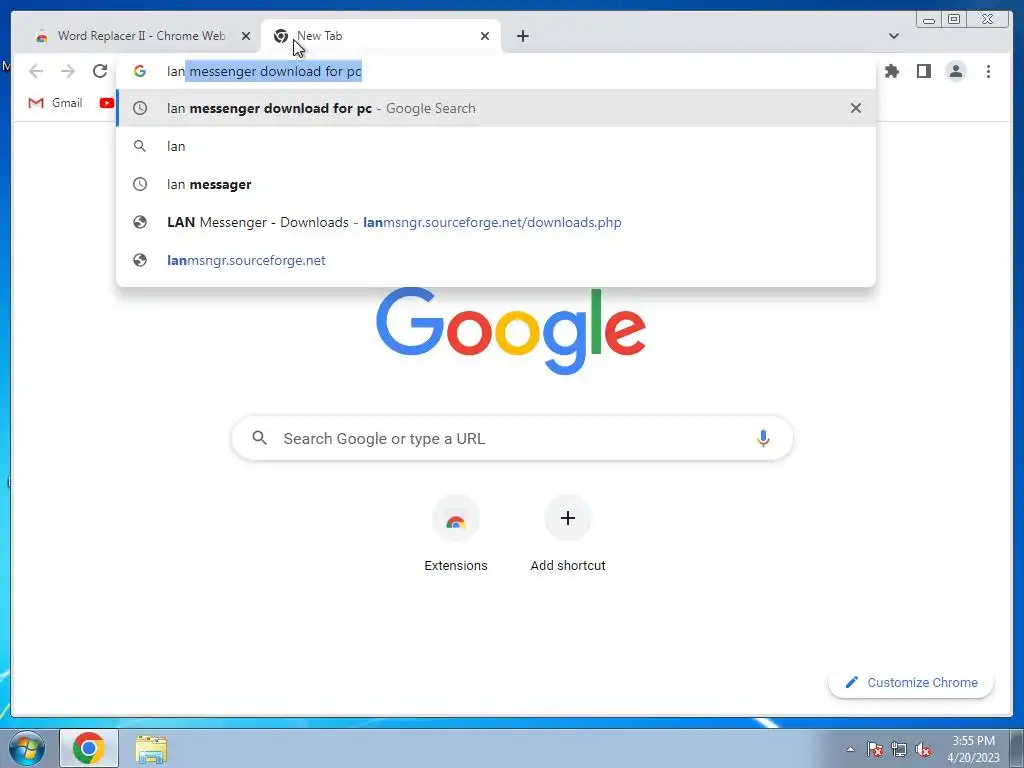1024x768 pixels.
Task: Open the YouTube bookmark icon
Action: (106, 103)
